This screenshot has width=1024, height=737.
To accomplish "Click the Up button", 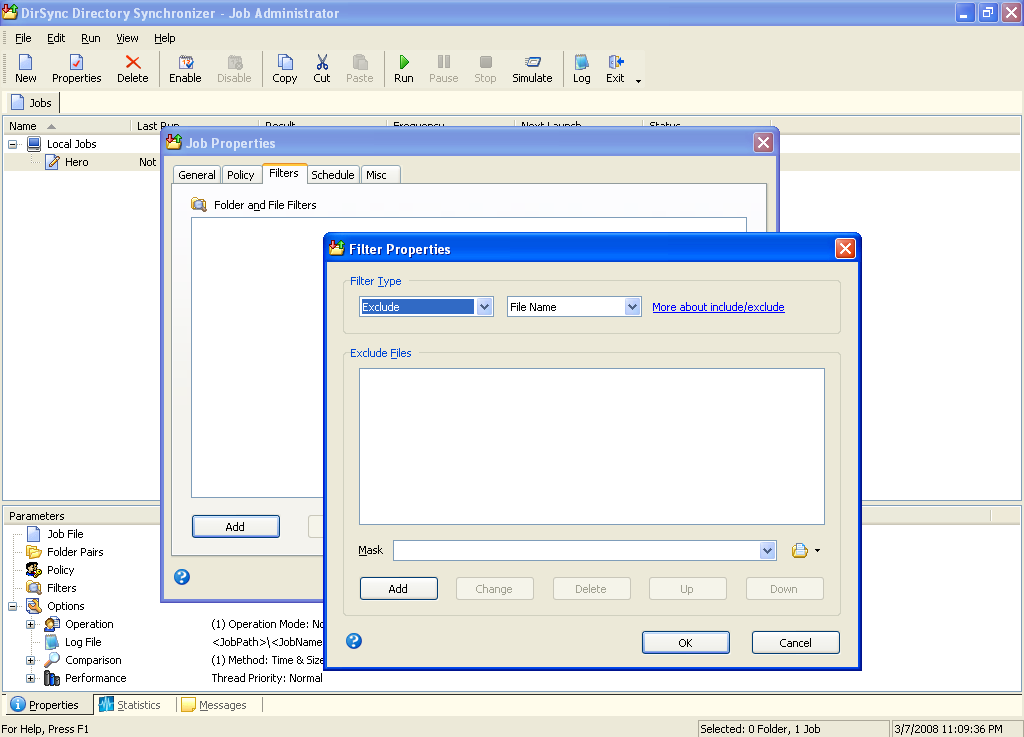I will [687, 589].
